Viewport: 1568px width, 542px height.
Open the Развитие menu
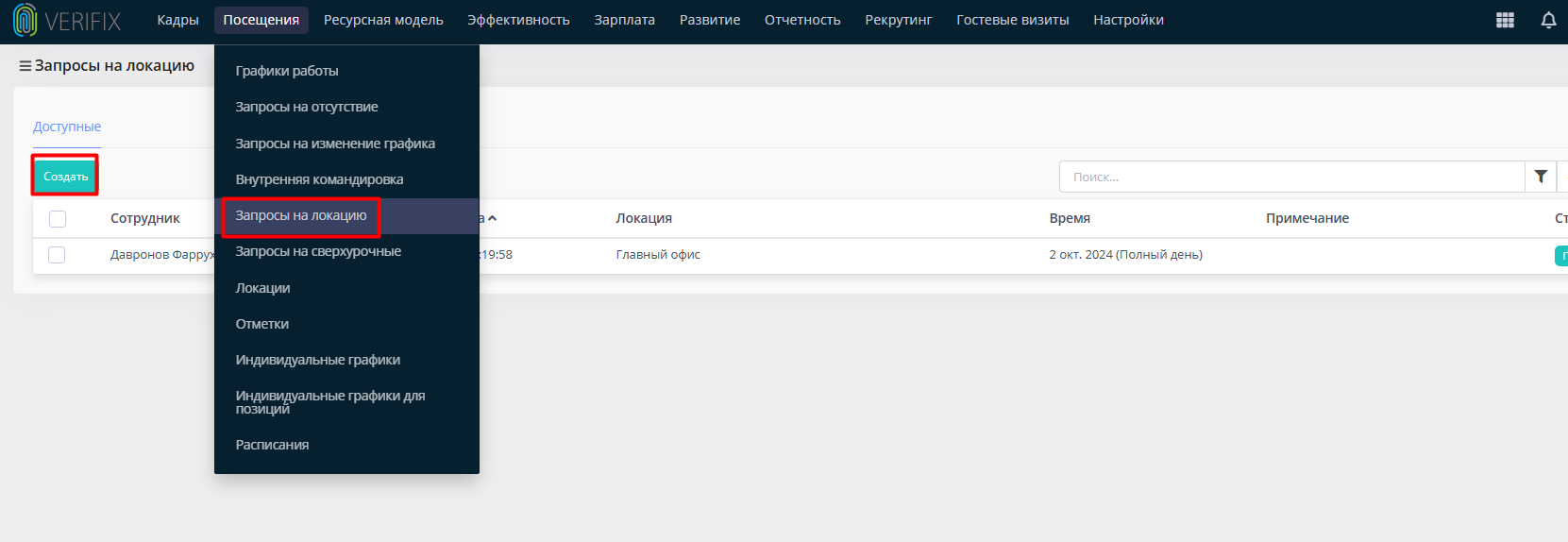pos(710,20)
